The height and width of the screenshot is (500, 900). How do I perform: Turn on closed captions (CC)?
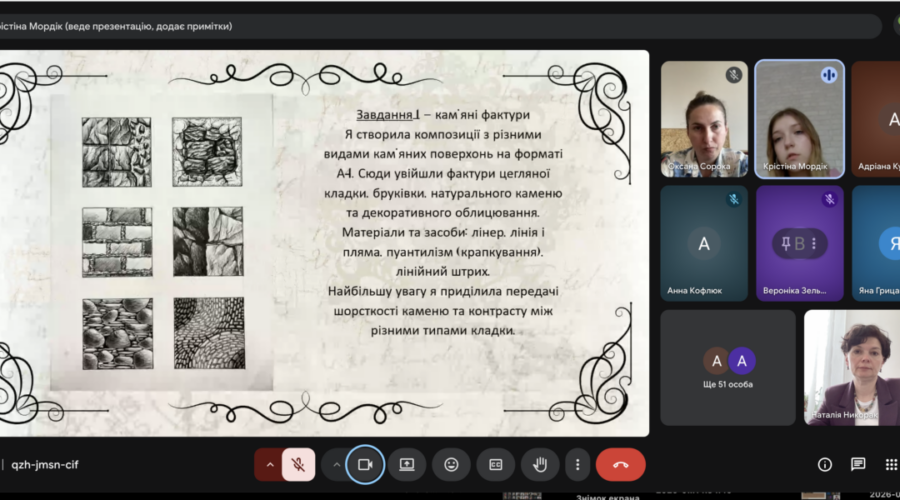[x=495, y=464]
